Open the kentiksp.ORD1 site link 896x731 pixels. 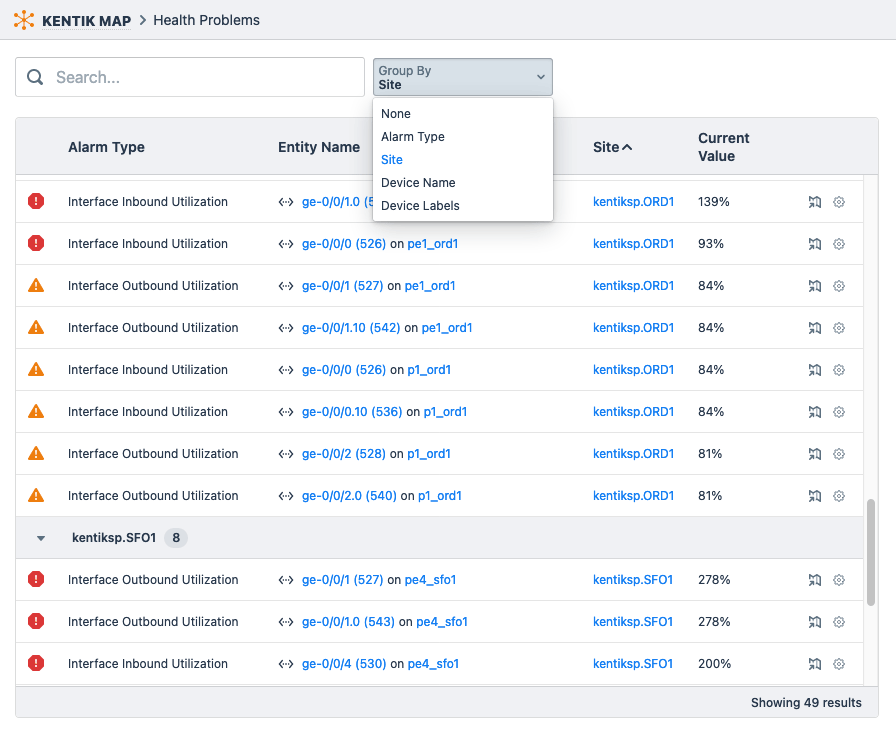click(633, 201)
